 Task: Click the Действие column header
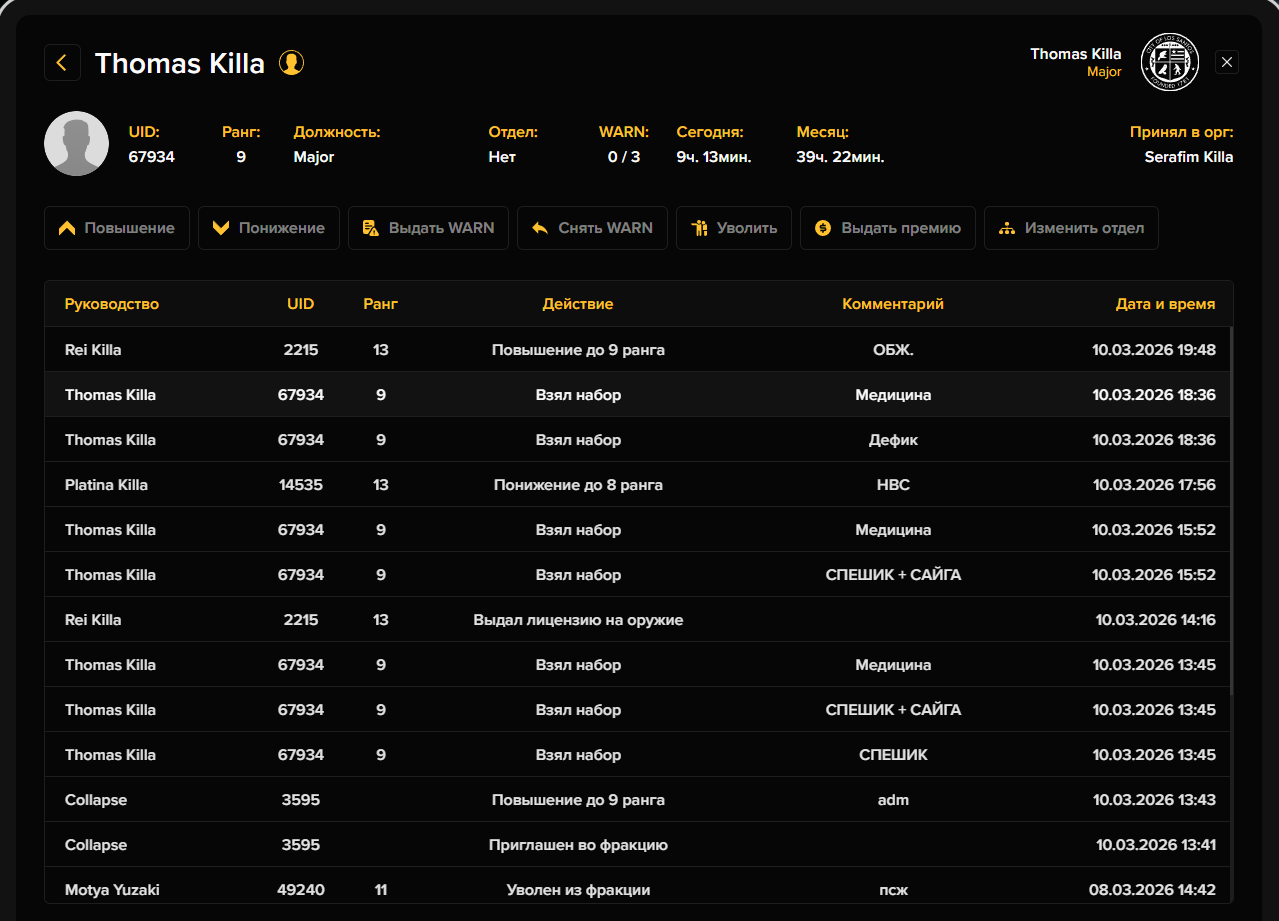point(578,304)
